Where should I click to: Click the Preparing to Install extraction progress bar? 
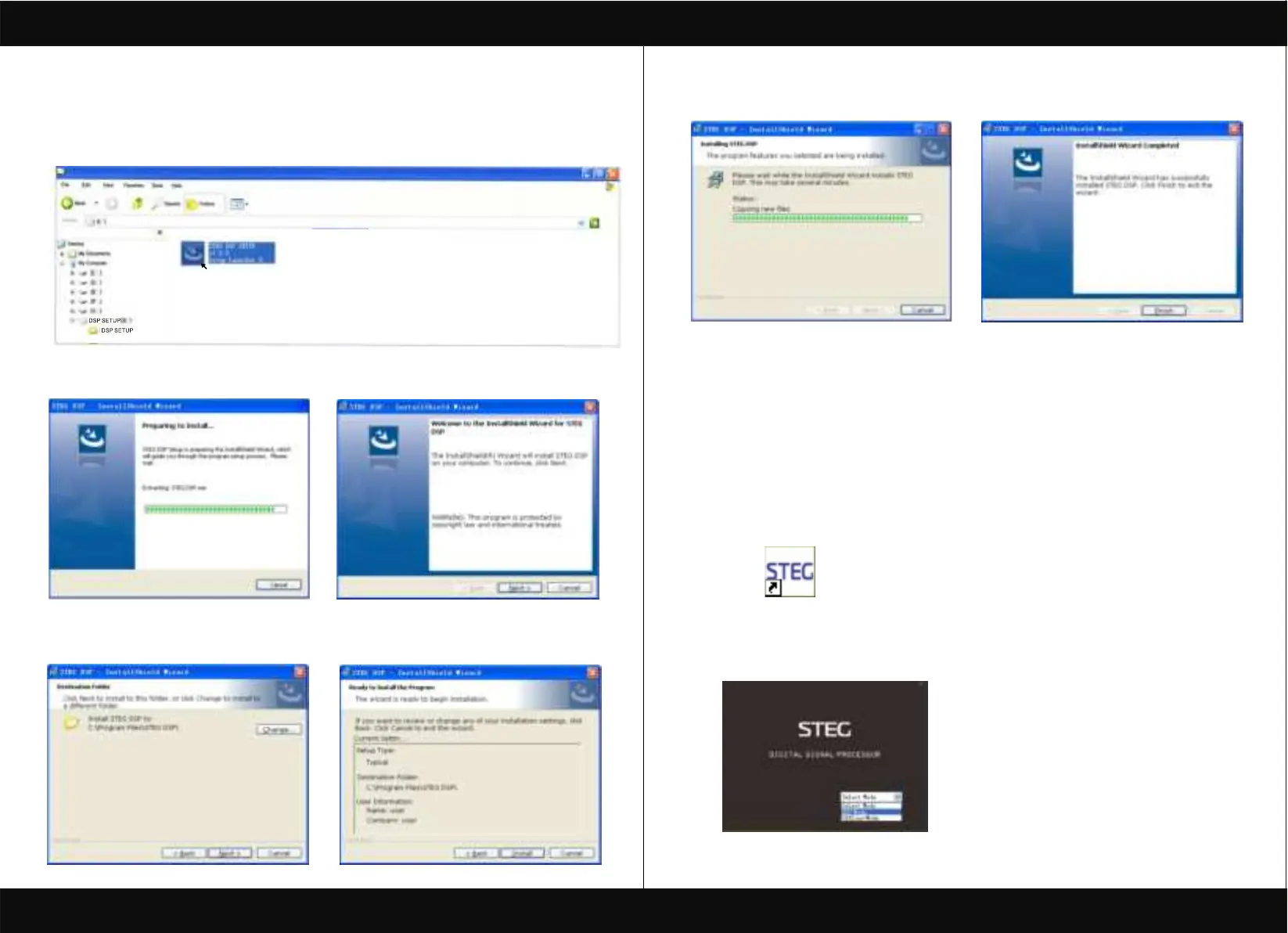(215, 510)
